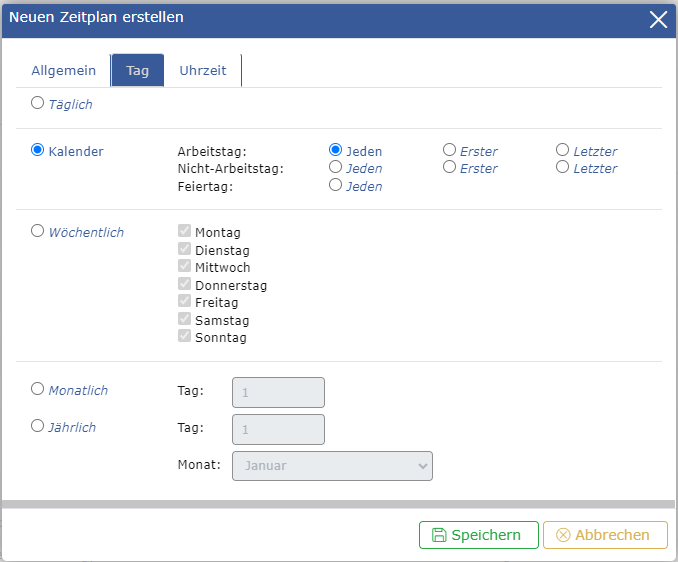Choose Jeden for Feiertag
678x562 pixels.
click(x=336, y=184)
